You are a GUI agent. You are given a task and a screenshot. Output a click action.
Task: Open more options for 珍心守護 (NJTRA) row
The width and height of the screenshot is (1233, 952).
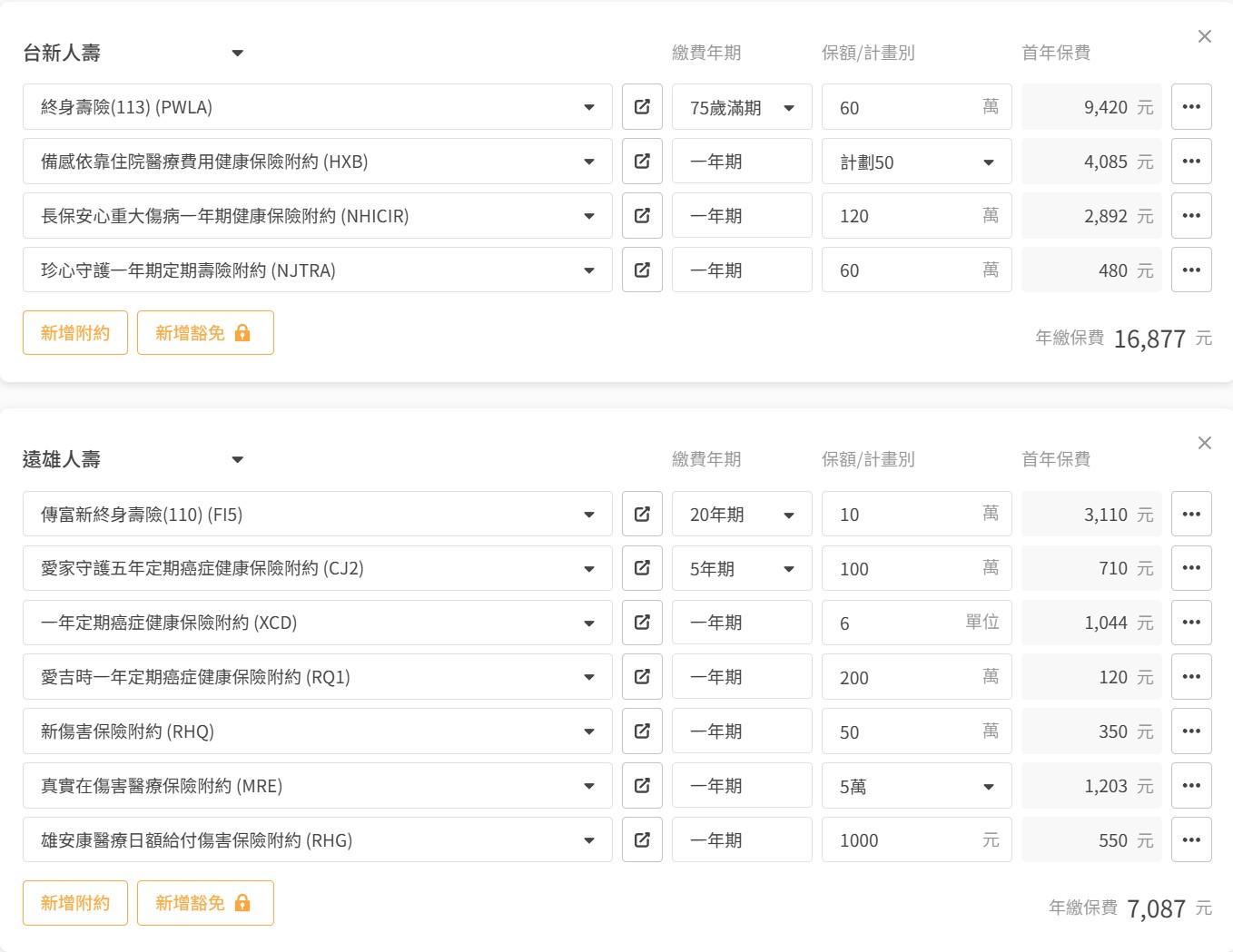coord(1191,270)
